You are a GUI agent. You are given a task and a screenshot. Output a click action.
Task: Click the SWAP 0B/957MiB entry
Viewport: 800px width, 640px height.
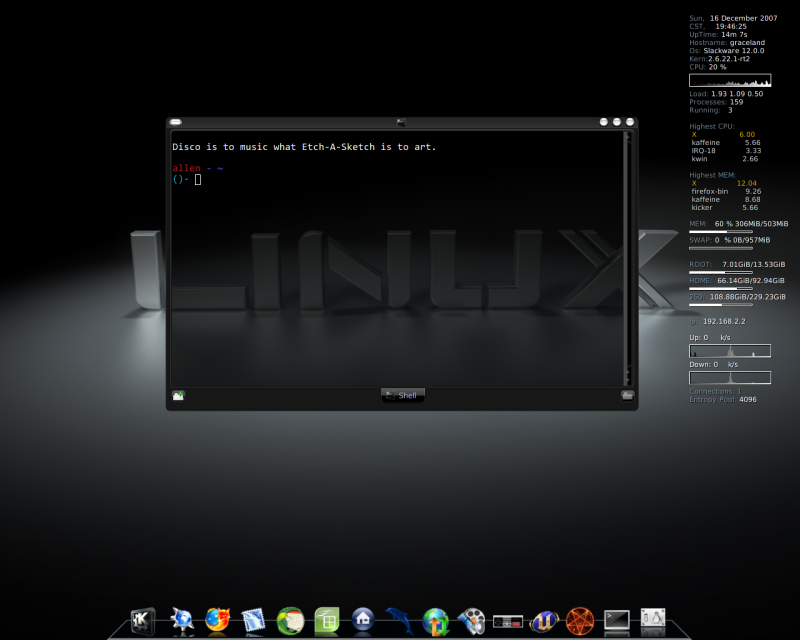[x=730, y=240]
